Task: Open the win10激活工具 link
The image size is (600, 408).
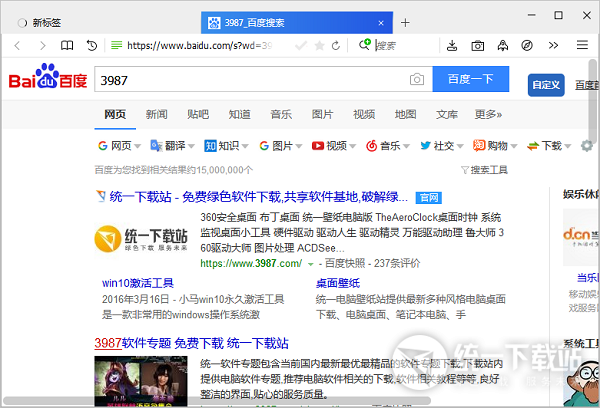Action: (x=138, y=283)
